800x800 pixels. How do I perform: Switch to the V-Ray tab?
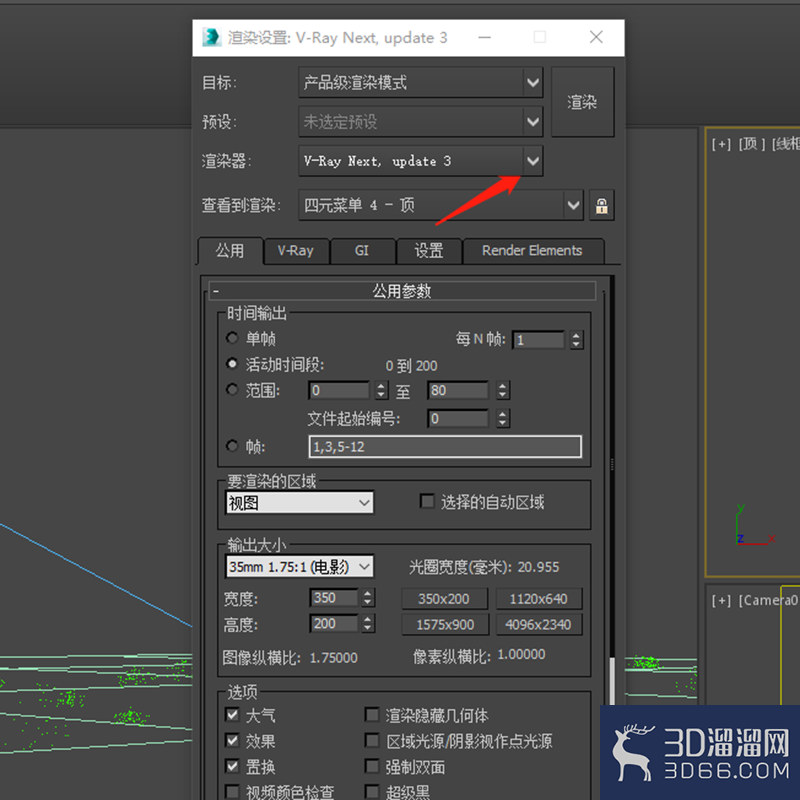coord(296,251)
